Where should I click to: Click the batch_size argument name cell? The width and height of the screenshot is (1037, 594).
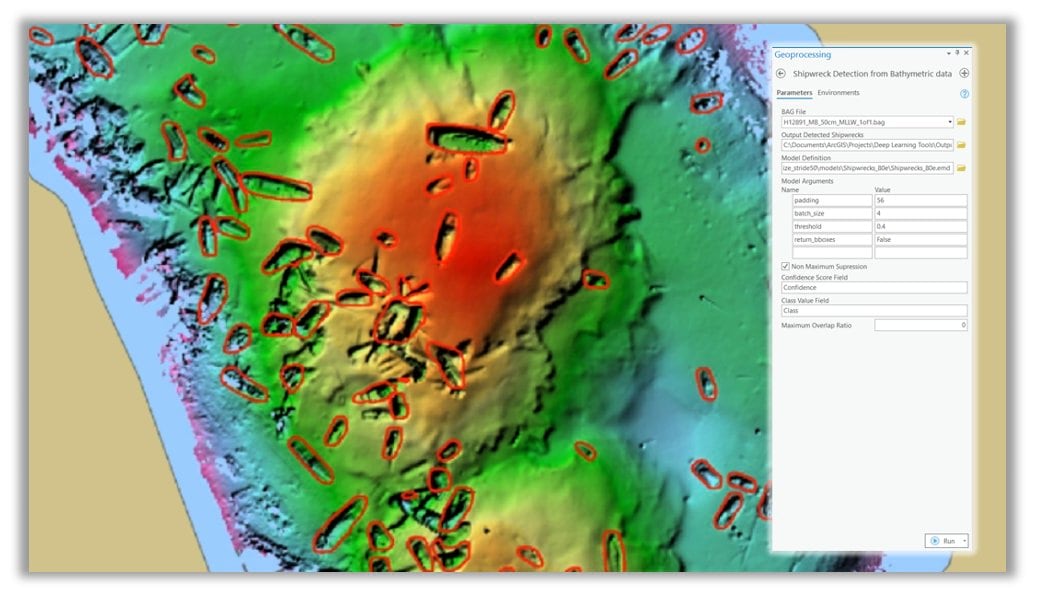tap(832, 214)
